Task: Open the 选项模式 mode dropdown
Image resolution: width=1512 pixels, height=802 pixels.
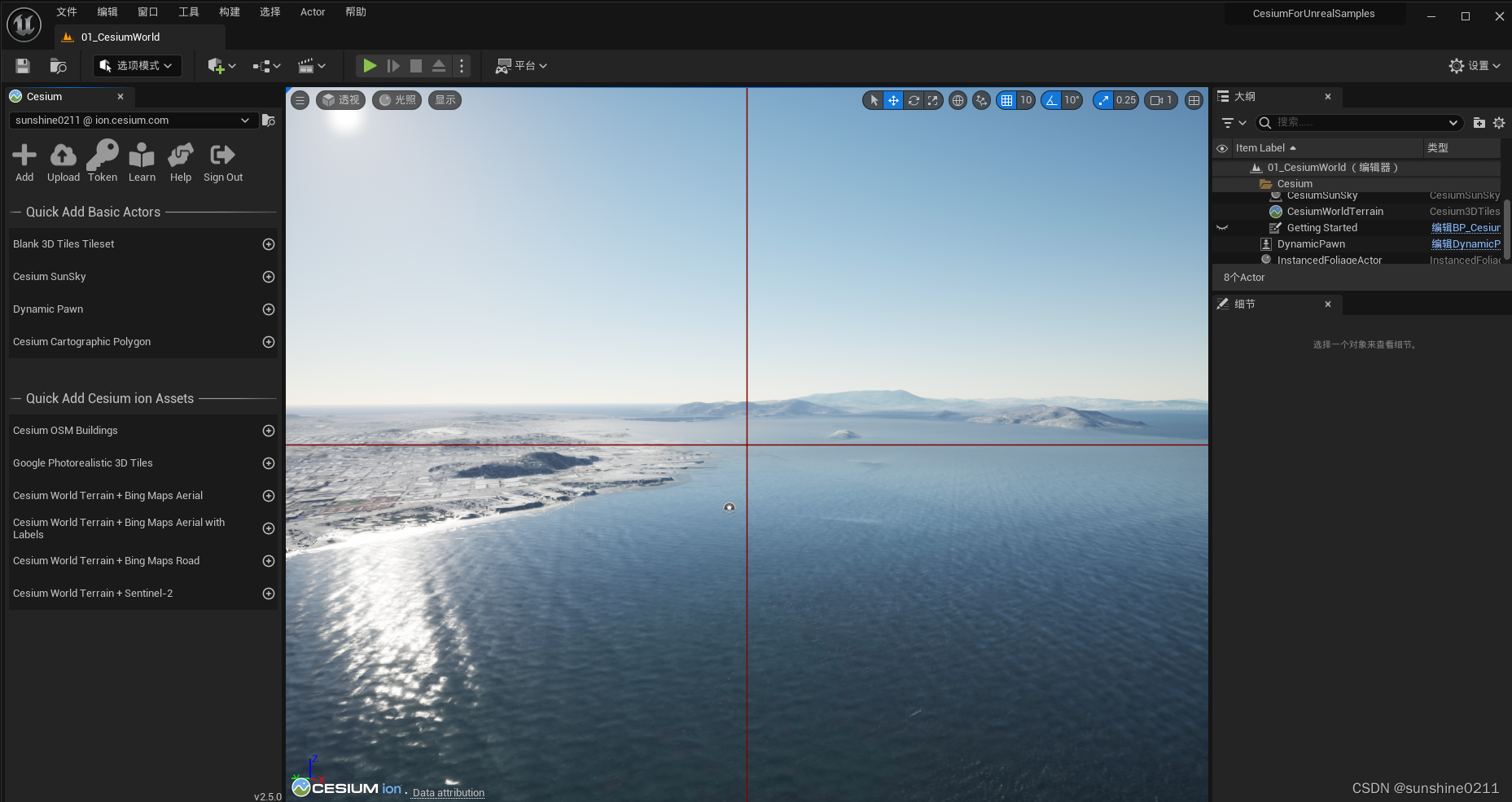Action: pos(137,65)
